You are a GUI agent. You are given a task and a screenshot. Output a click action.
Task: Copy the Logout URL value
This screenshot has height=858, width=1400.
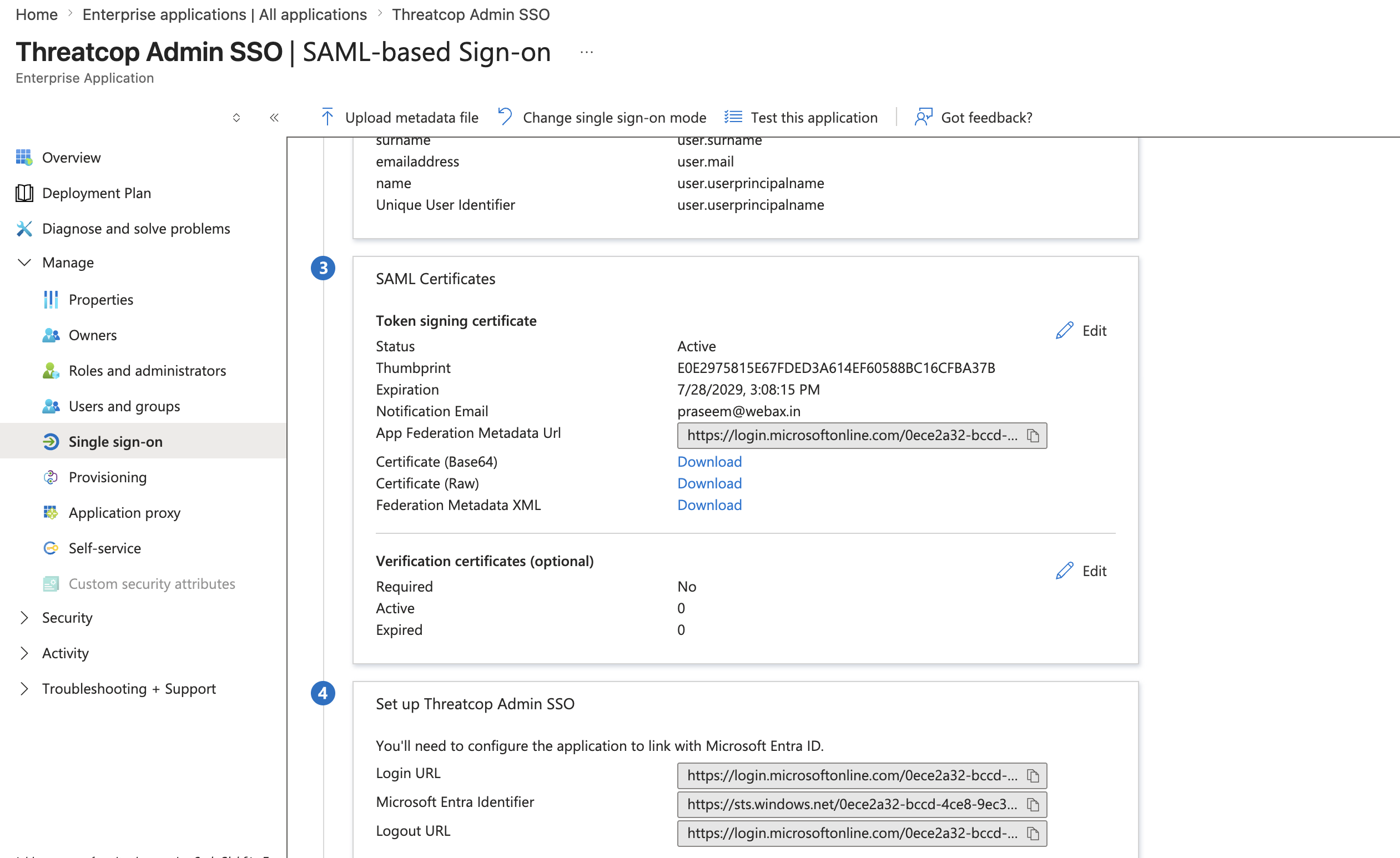click(x=1033, y=834)
